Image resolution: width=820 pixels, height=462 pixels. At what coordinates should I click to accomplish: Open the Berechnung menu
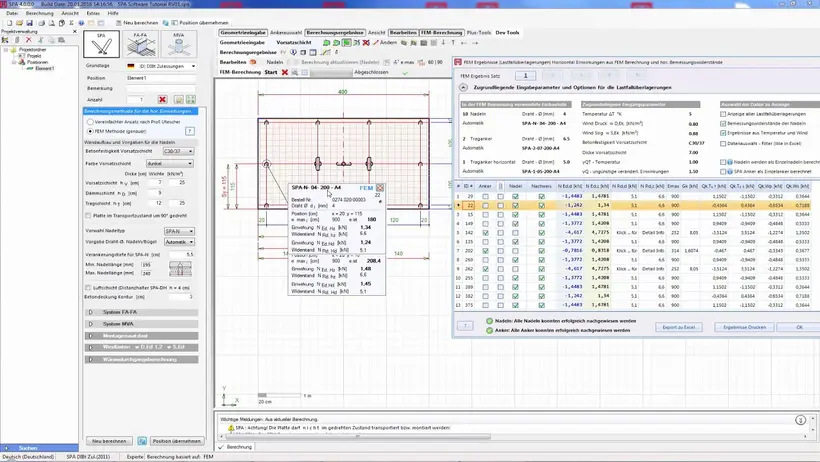(x=40, y=13)
